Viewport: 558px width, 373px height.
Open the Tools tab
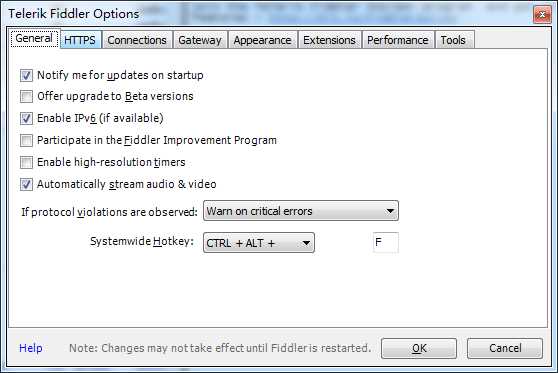[x=453, y=40]
